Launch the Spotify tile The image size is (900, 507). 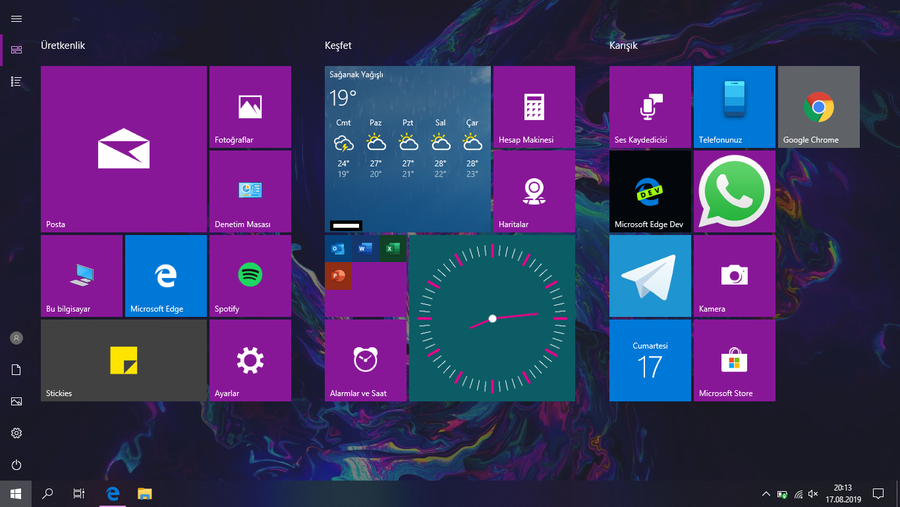250,276
